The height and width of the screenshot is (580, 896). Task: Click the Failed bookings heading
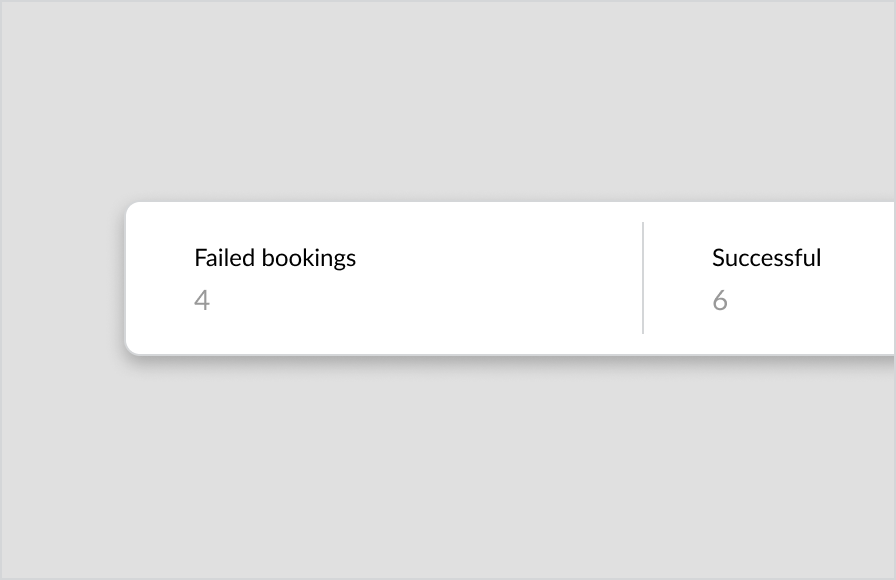point(275,258)
